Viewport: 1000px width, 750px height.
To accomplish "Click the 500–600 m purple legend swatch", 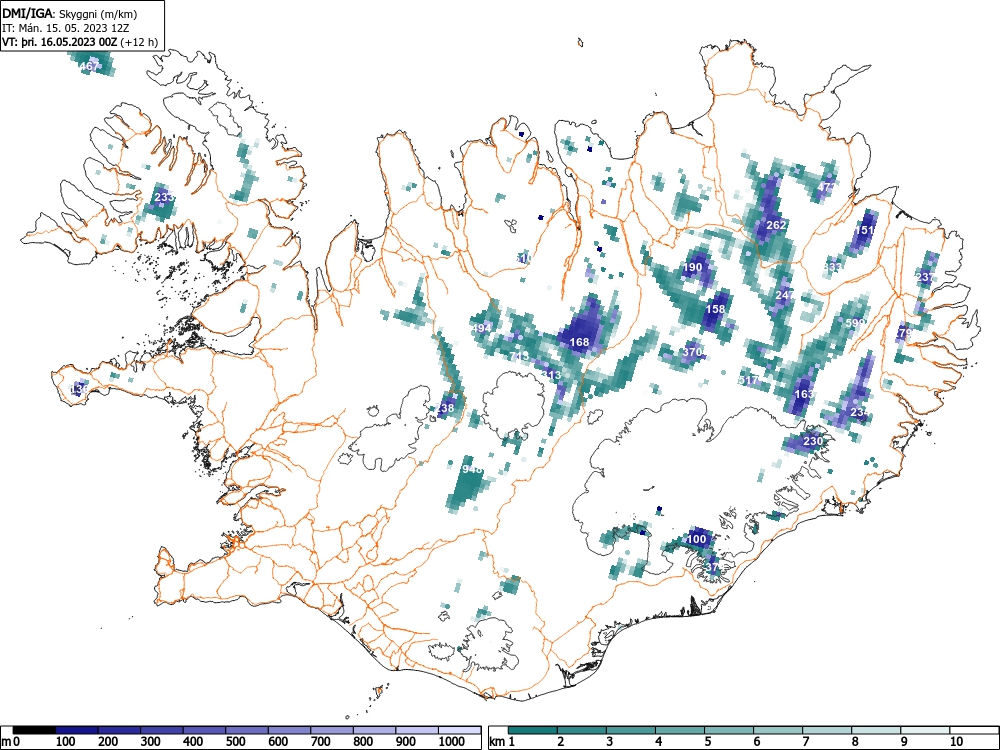I will tap(247, 730).
